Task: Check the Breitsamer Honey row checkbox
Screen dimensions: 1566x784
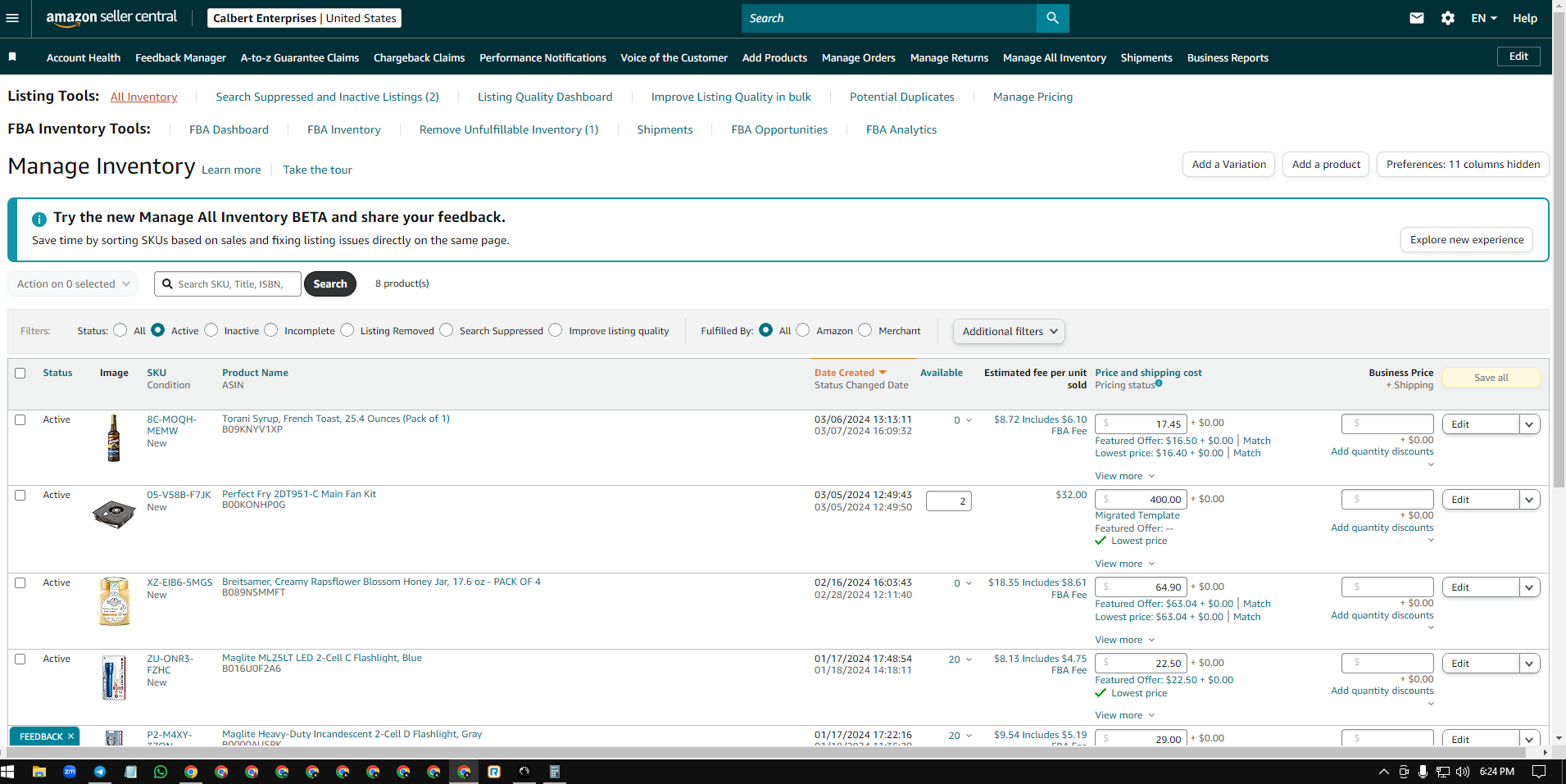Action: coord(20,582)
